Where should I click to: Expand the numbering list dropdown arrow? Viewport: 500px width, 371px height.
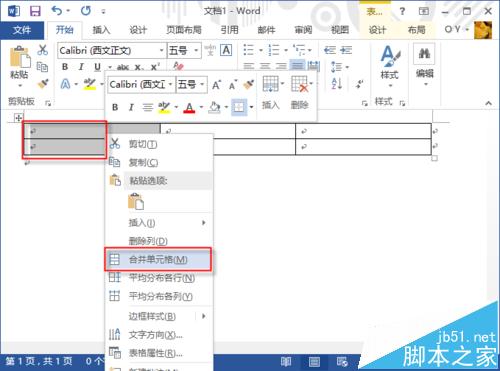click(x=286, y=50)
